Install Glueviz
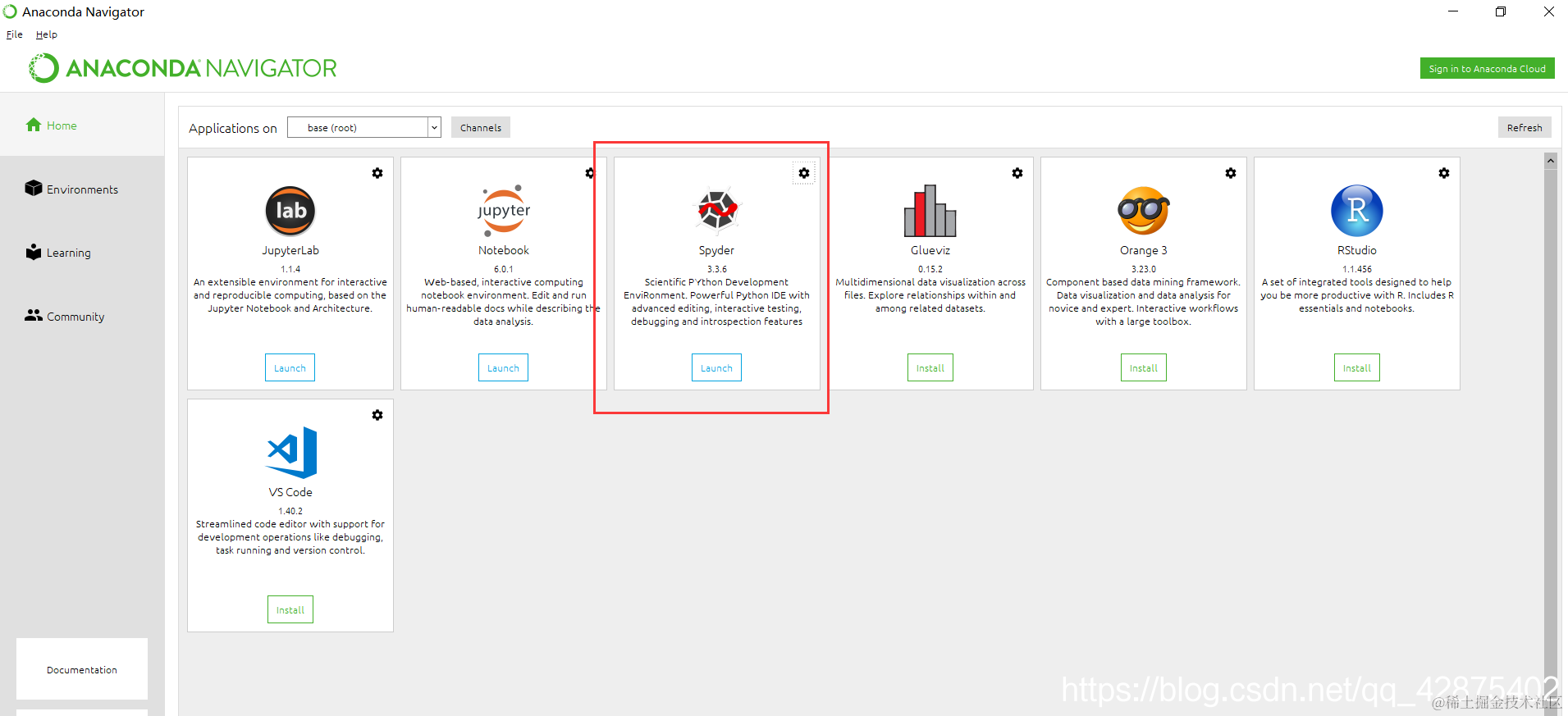 [x=930, y=368]
